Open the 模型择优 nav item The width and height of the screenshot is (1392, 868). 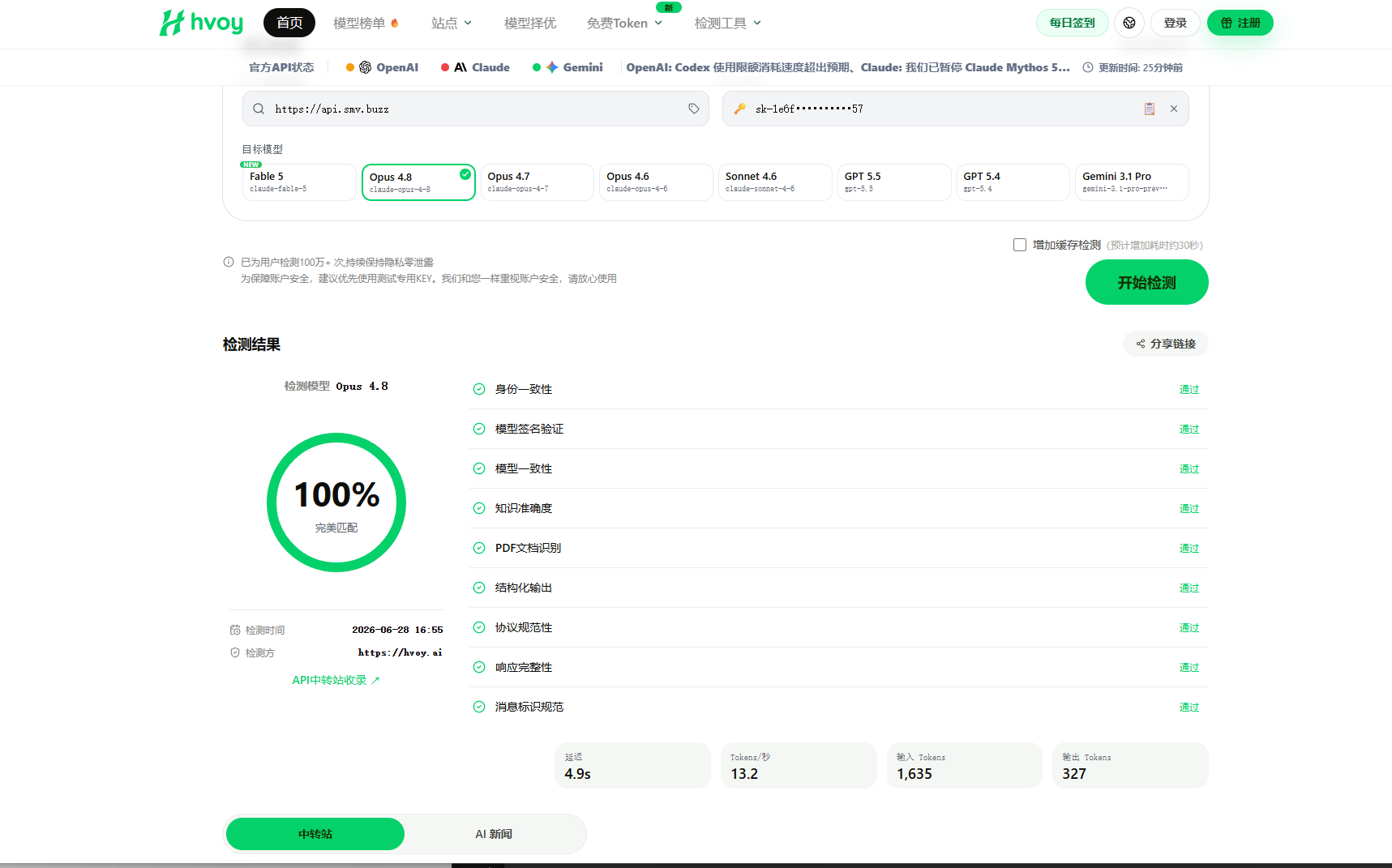click(530, 23)
